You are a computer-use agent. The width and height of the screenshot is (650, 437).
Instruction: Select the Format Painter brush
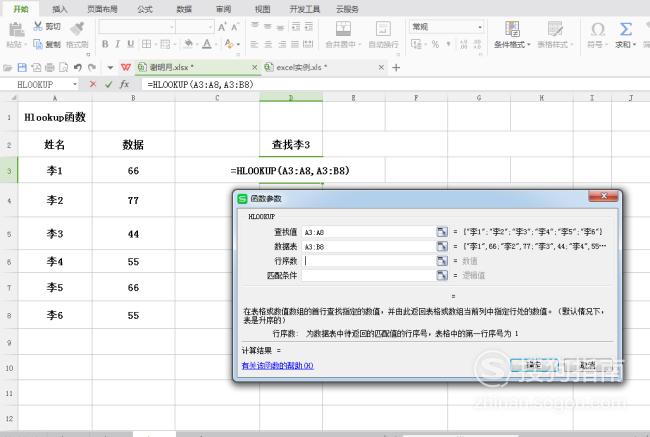77,29
